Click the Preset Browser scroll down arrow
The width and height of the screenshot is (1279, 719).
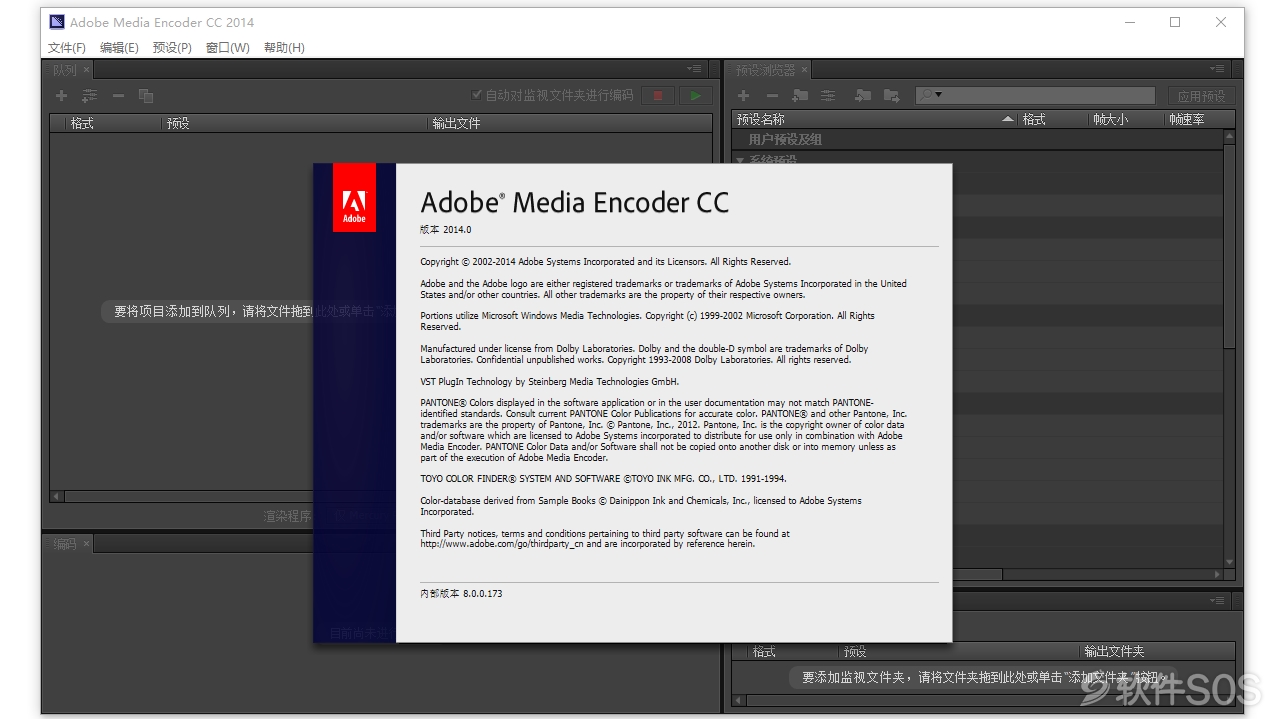click(x=1229, y=563)
